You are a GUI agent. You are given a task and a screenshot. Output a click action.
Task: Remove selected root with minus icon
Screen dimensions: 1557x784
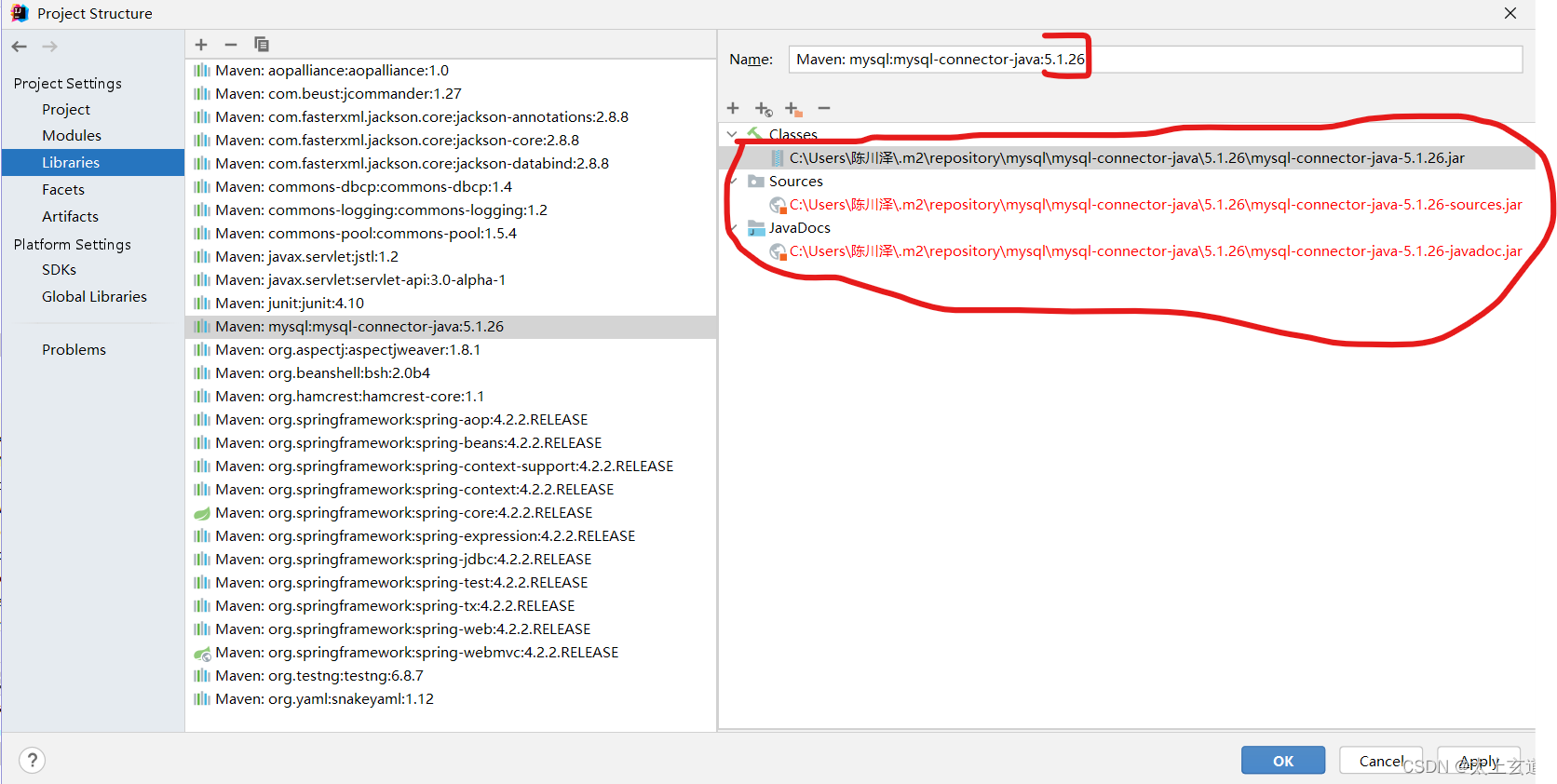(824, 108)
